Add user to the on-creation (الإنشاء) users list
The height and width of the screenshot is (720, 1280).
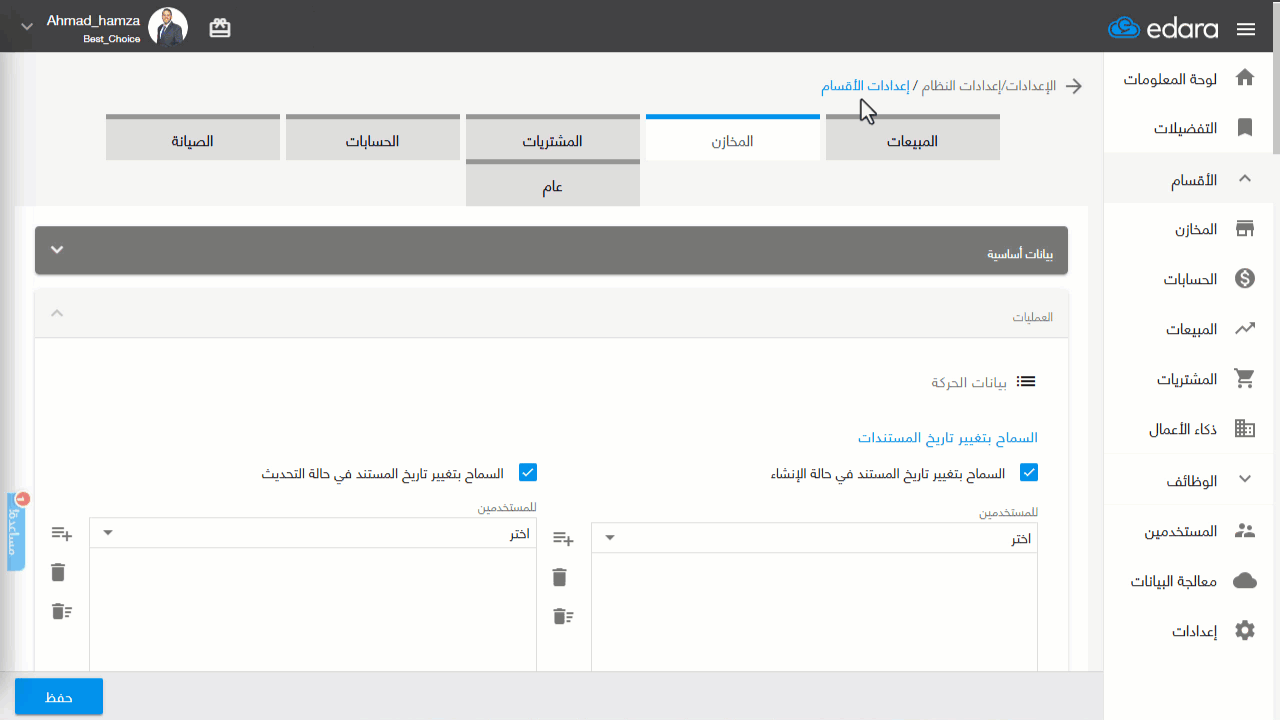563,539
